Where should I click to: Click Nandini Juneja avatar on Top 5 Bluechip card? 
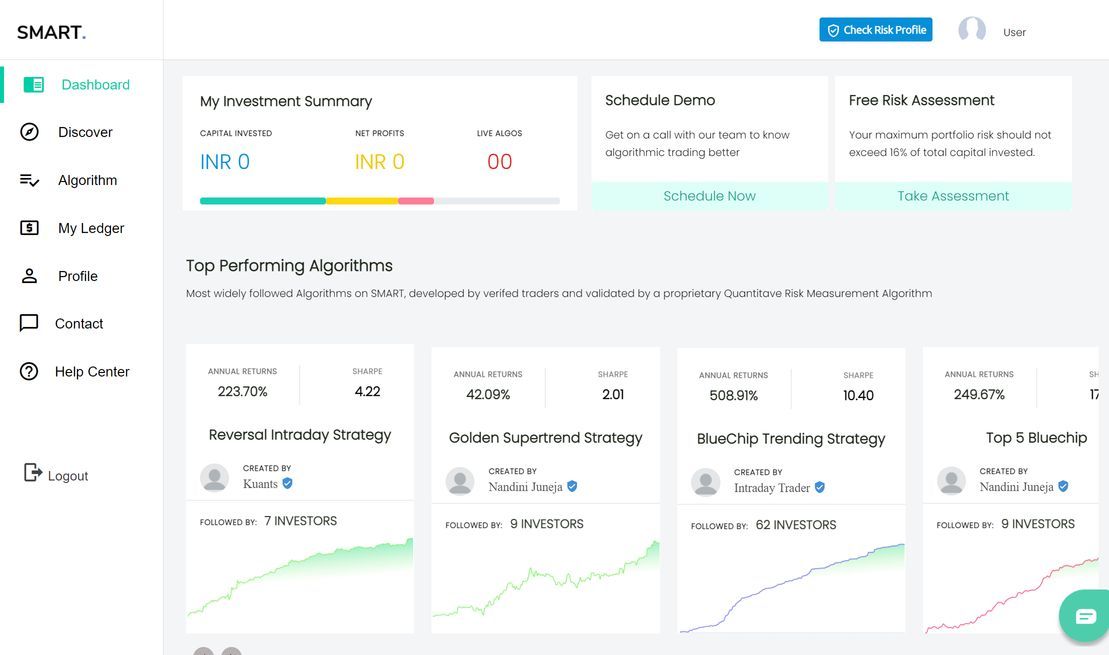(951, 480)
